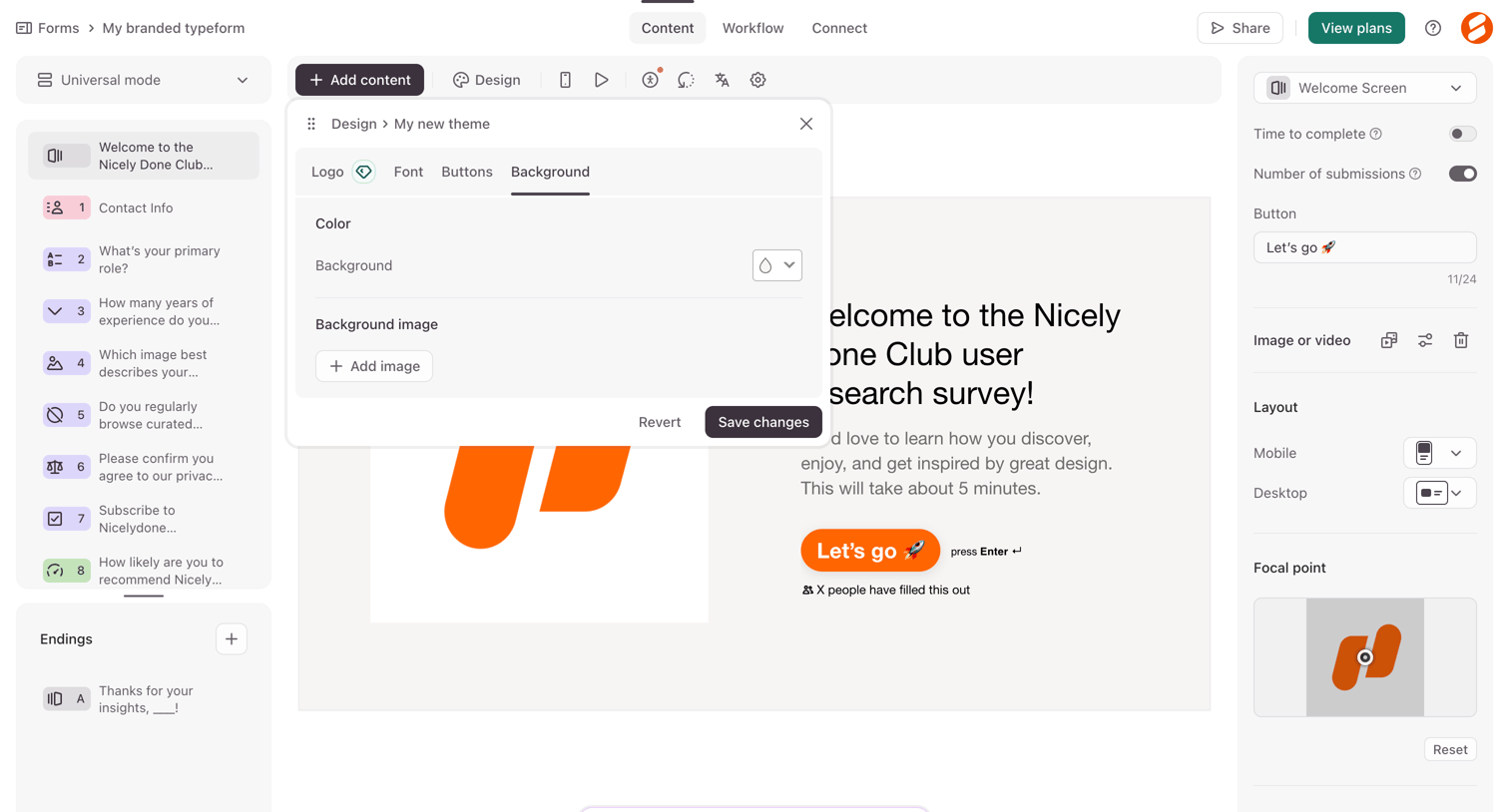Open the Background color picker dropdown
The height and width of the screenshot is (812, 1509).
tap(776, 265)
